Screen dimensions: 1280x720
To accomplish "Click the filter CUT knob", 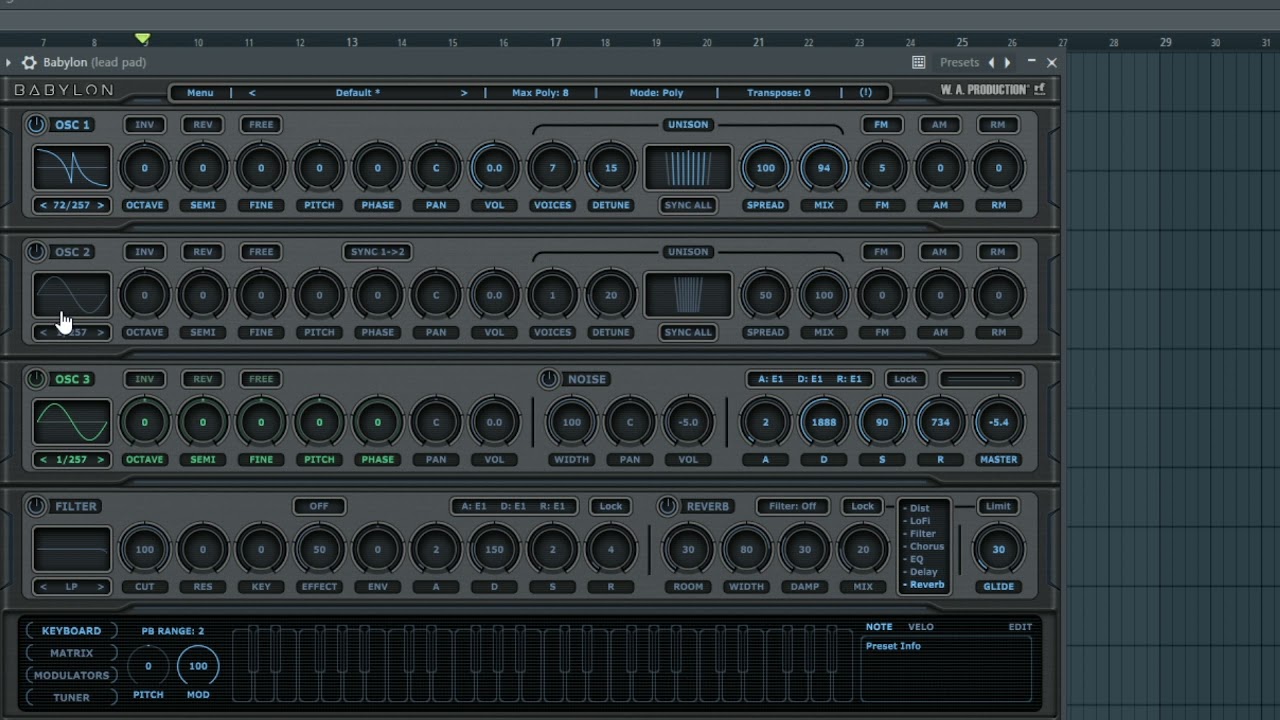I will (x=144, y=549).
